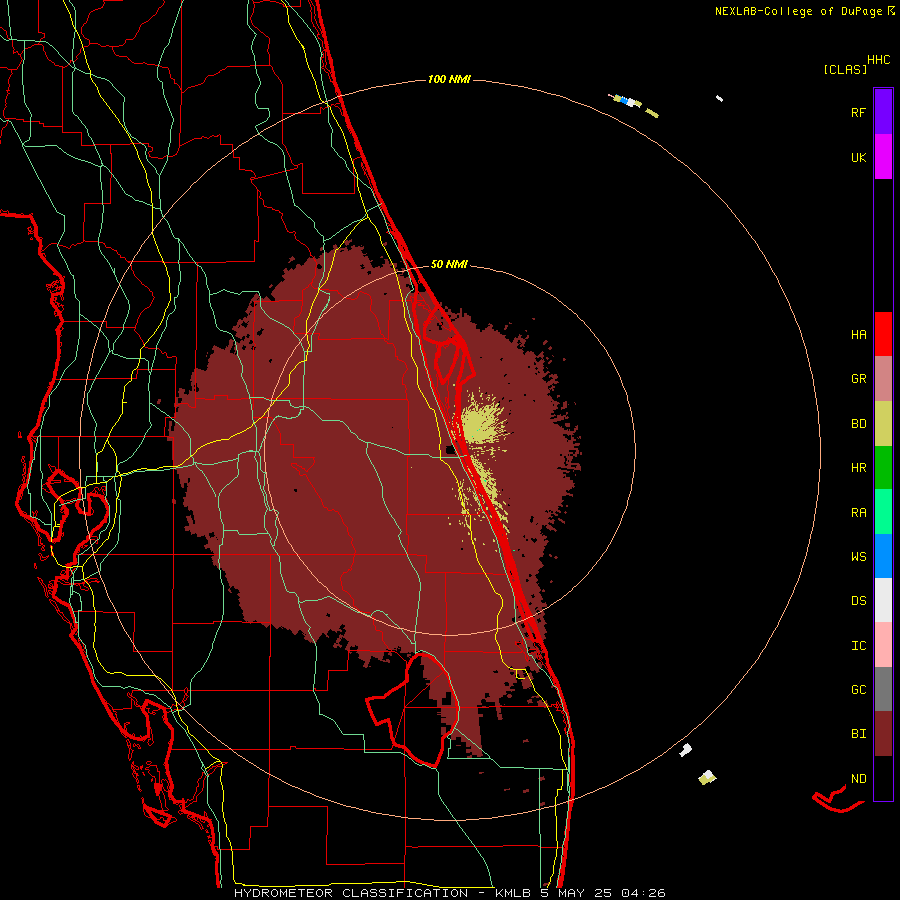Click the dark green HR legend swatch
Screen dimensions: 900x900
pyautogui.click(x=883, y=468)
